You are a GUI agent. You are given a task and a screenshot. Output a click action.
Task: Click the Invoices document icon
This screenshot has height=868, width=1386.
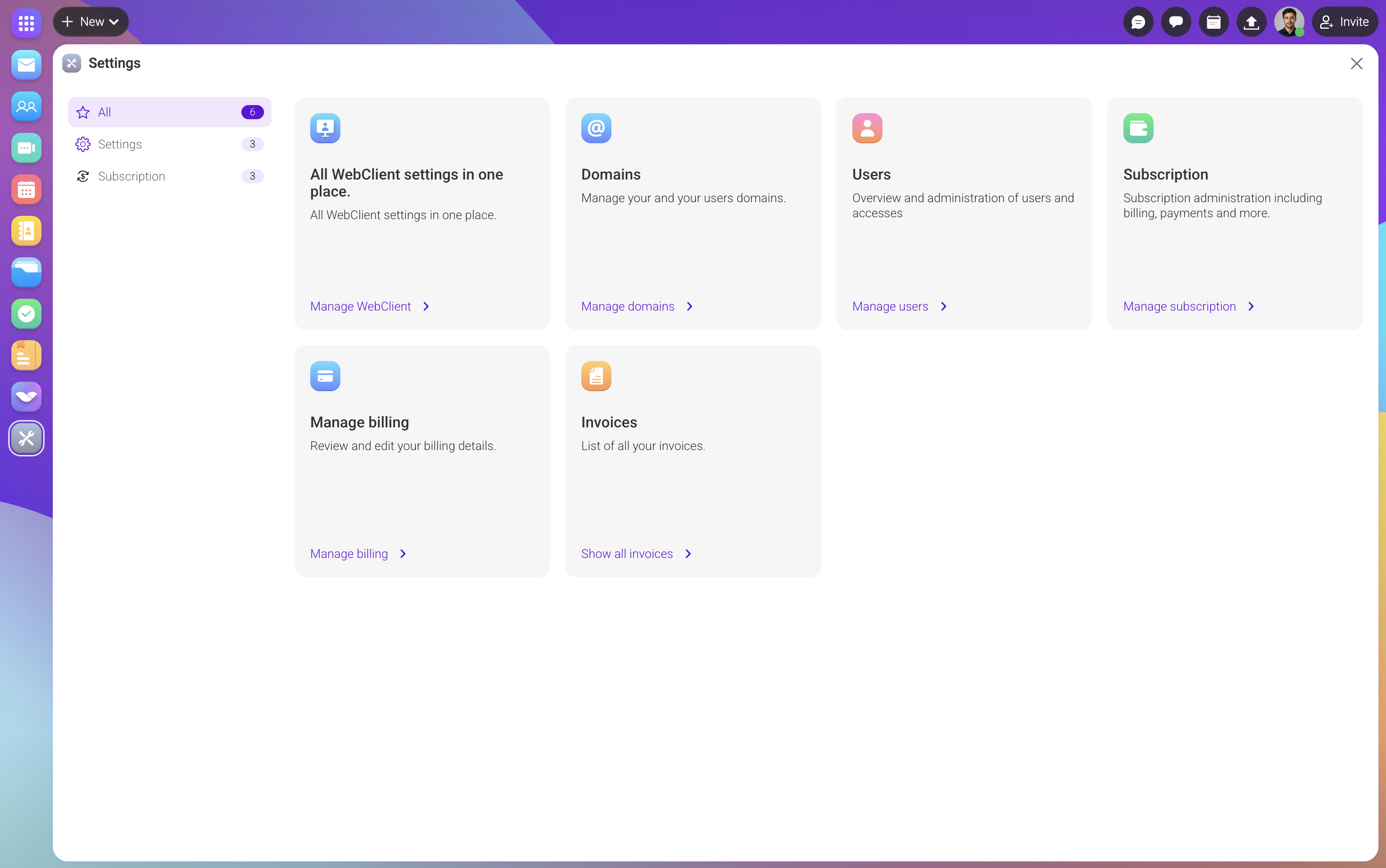click(x=596, y=376)
